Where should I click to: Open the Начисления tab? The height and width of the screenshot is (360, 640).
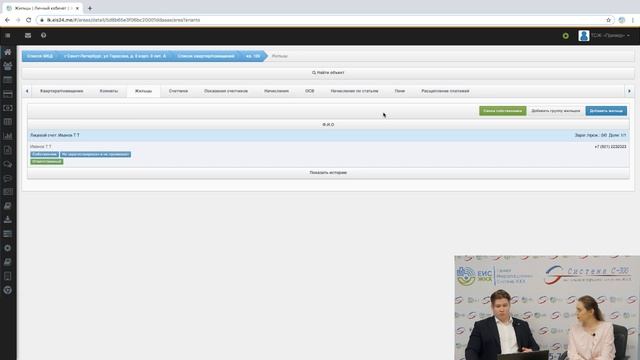[276, 91]
